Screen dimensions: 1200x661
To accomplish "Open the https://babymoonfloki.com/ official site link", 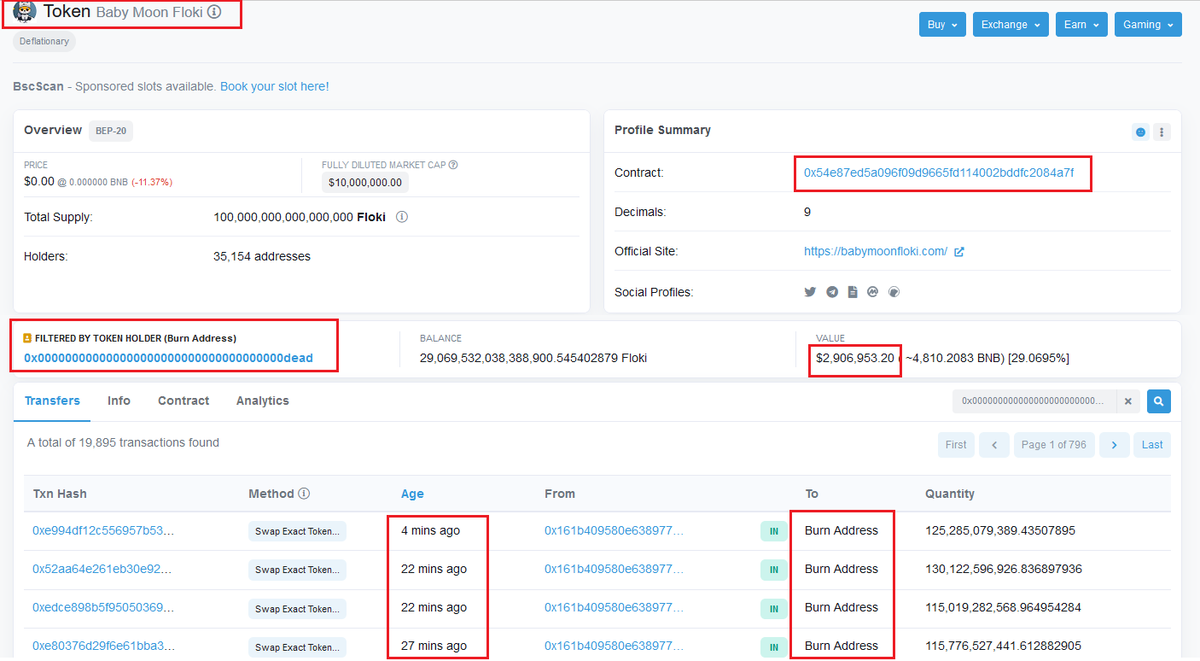I will 875,252.
